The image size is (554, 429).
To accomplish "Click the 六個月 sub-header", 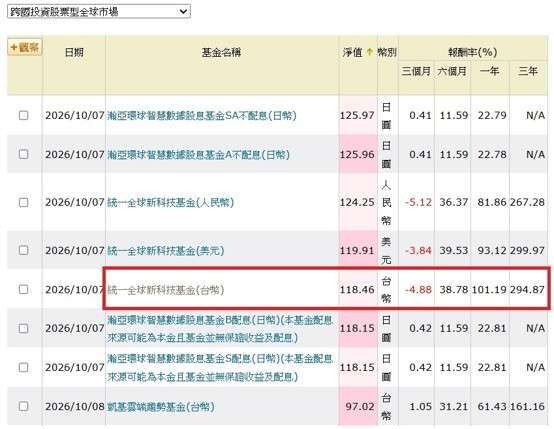I will pos(452,71).
